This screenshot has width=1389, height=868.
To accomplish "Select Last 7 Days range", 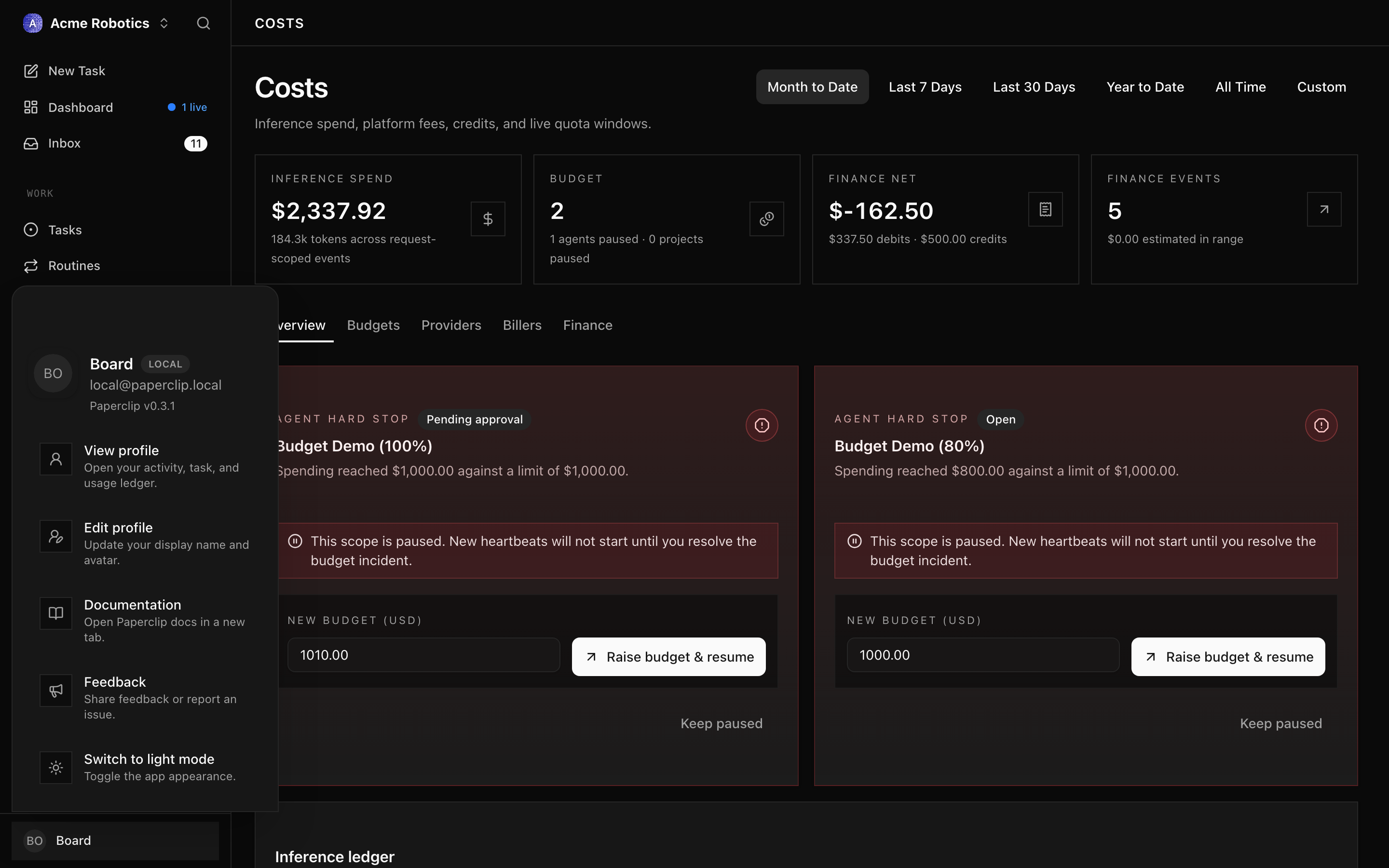I will point(925,87).
